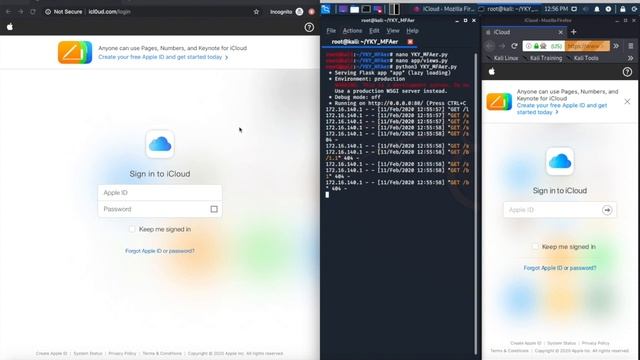Check Keep me signed in on left page
This screenshot has height=360, width=640.
tap(132, 229)
